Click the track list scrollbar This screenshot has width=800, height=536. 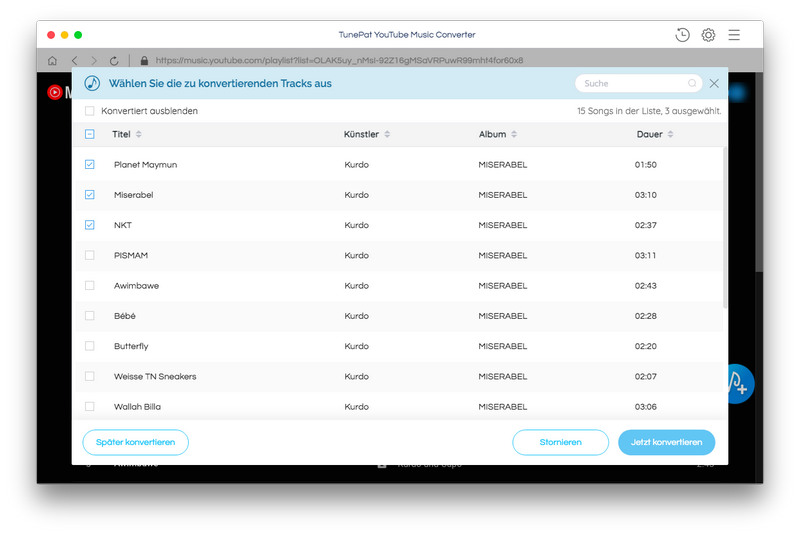coord(725,227)
